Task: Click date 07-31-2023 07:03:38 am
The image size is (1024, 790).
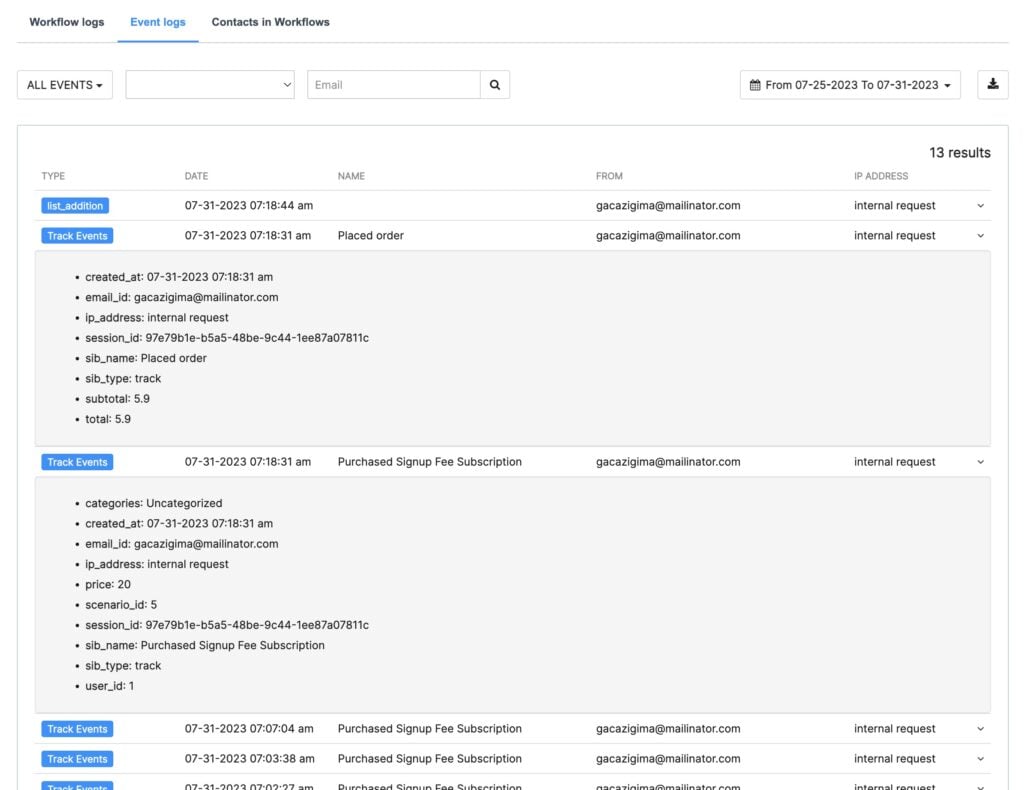Action: [x=249, y=759]
